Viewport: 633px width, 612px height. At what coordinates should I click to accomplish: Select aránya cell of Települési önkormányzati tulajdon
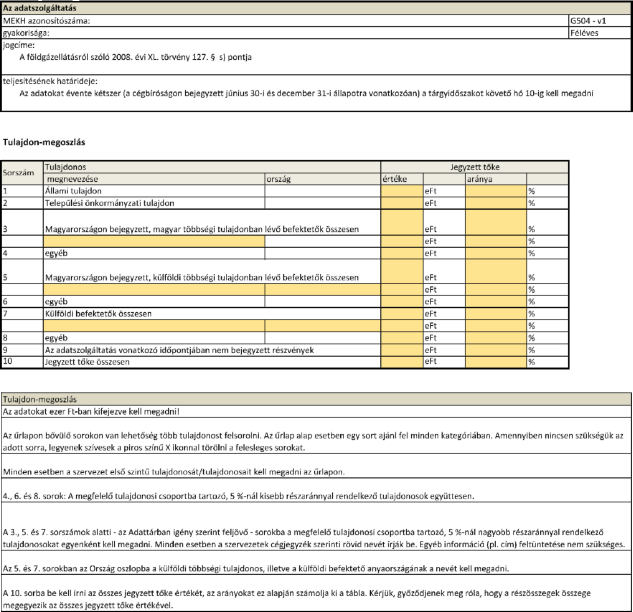click(x=496, y=203)
